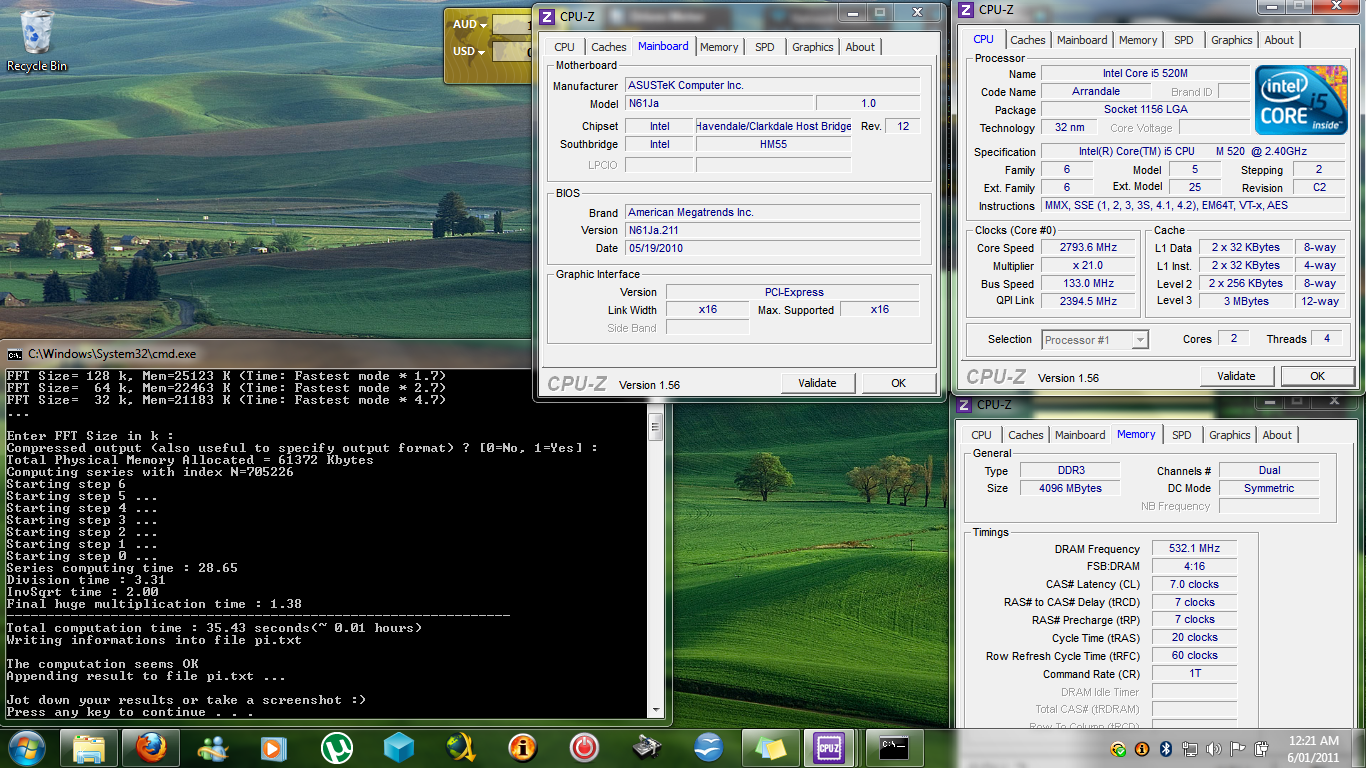Open uTorrent from the taskbar
1366x768 pixels.
pos(337,748)
